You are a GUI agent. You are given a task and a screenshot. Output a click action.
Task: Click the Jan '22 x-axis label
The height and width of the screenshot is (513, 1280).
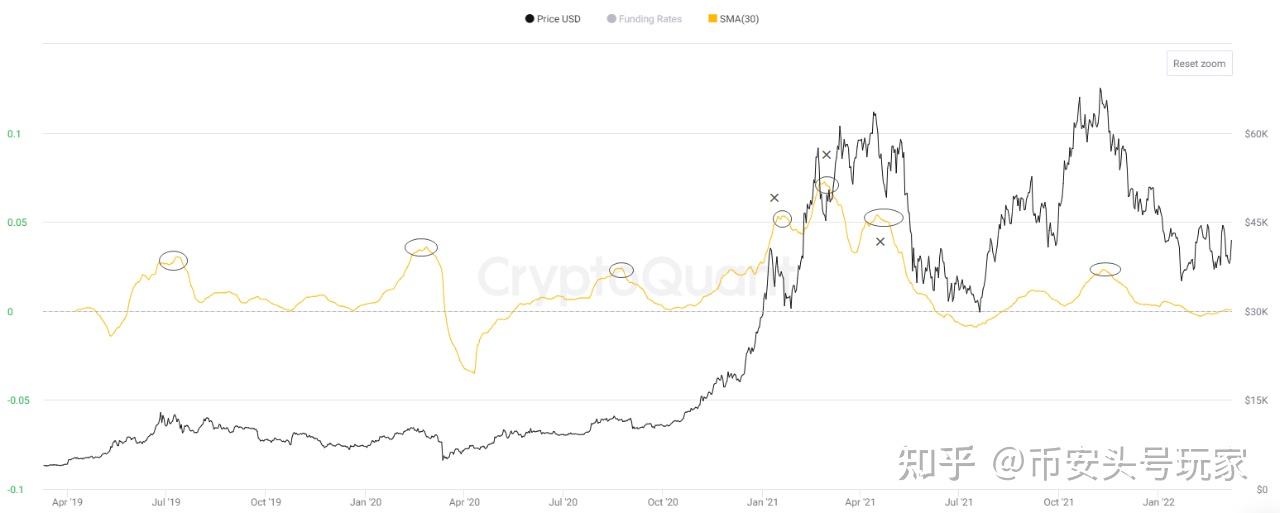(x=1158, y=502)
